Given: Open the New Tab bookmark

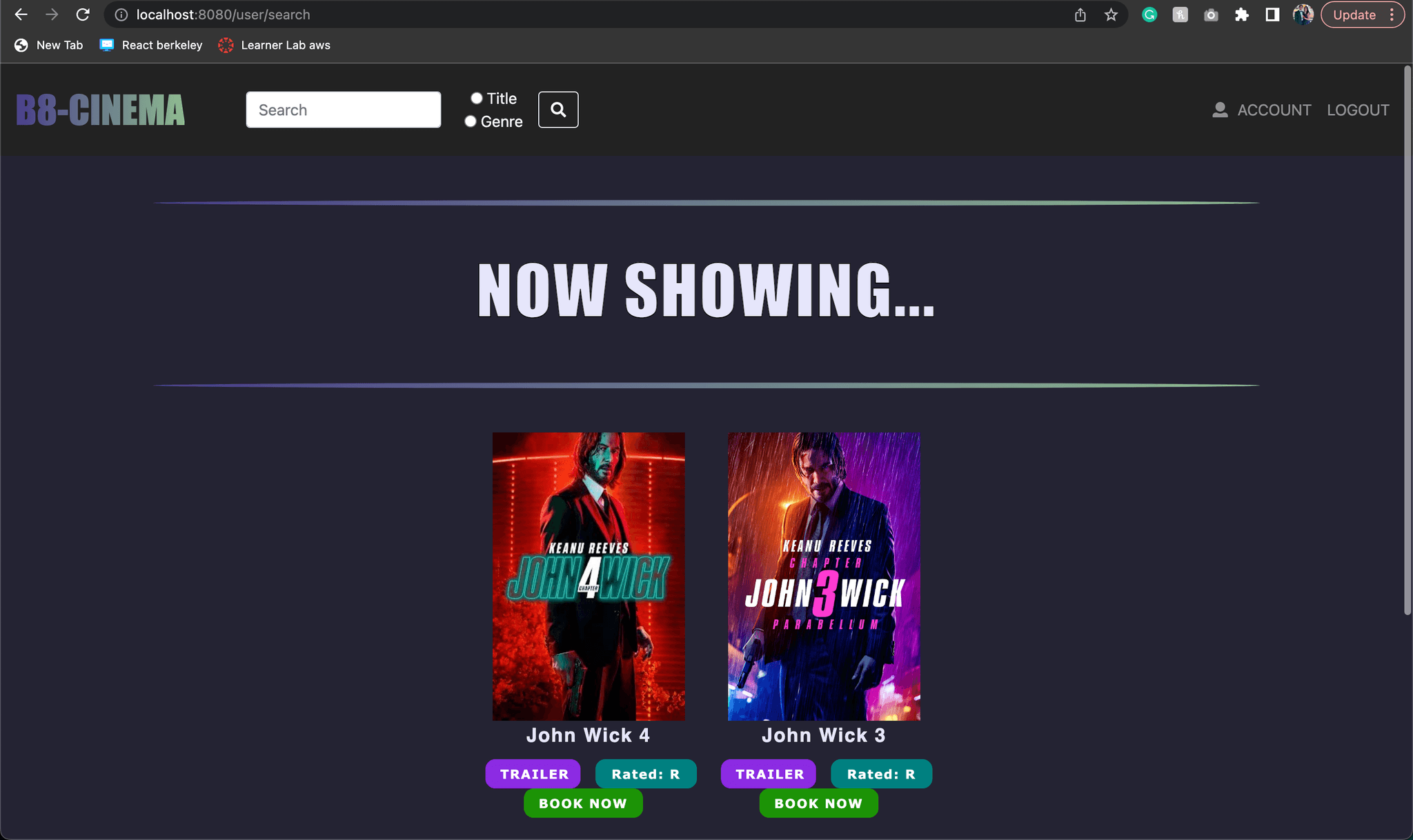Looking at the screenshot, I should tap(49, 45).
